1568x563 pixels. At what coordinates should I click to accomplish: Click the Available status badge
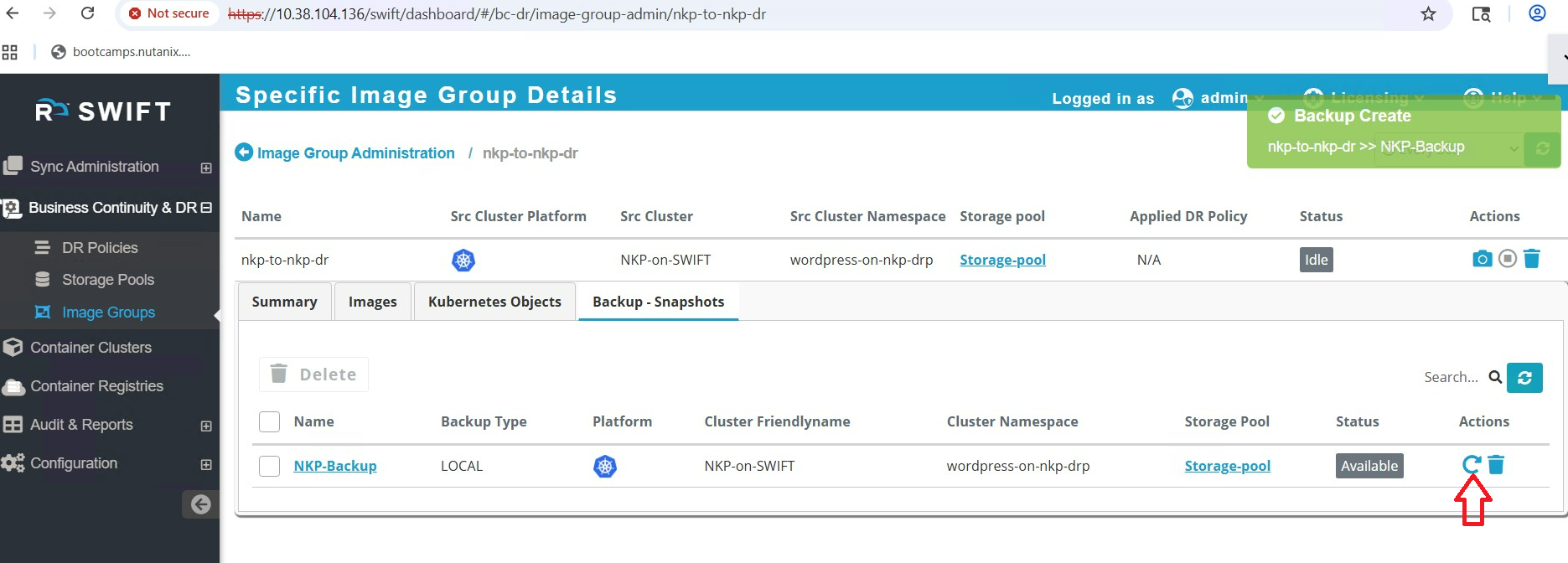[x=1369, y=466]
